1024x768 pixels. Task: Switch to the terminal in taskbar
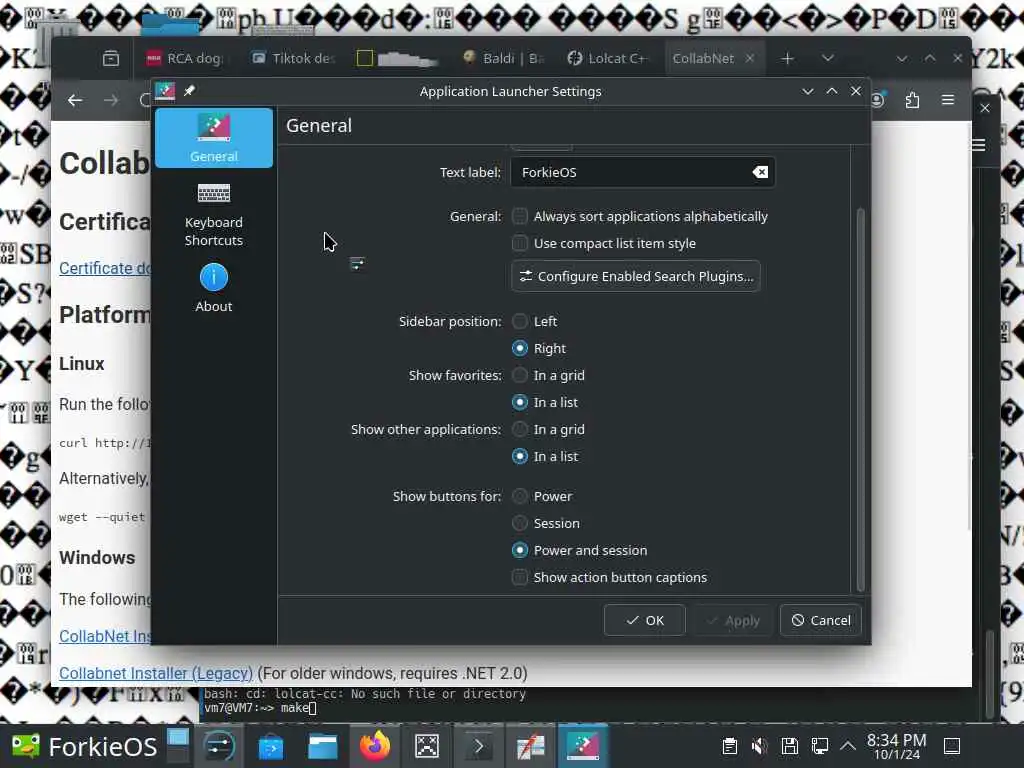tap(479, 746)
